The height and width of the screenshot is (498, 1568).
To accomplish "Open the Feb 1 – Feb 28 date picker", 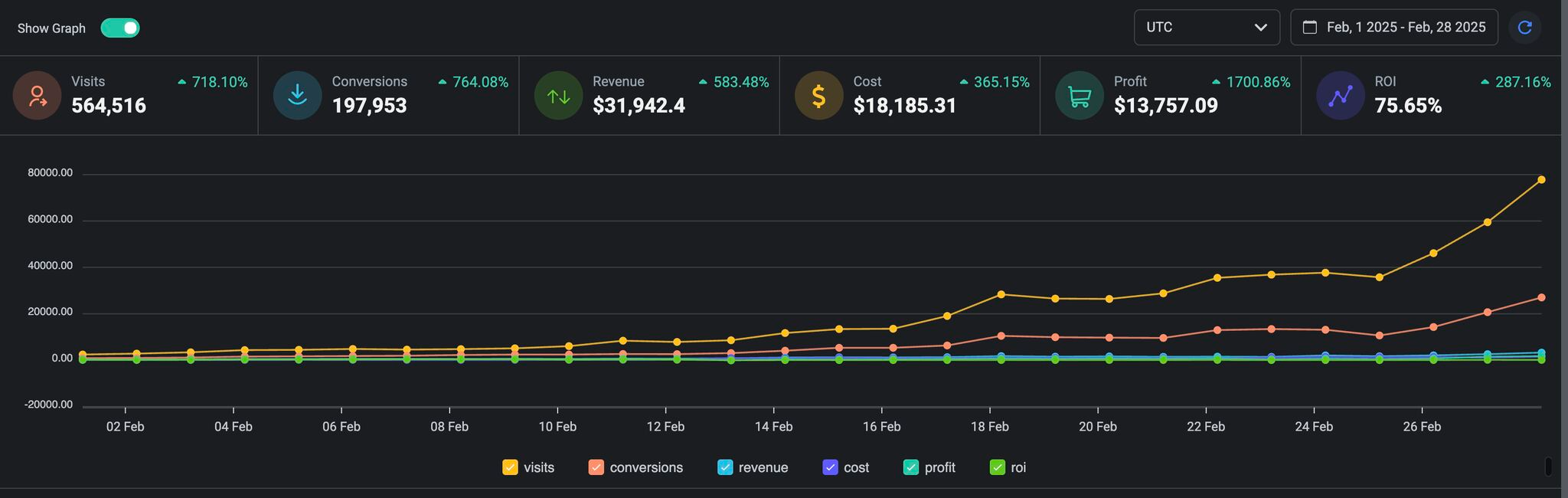I will tap(1405, 28).
